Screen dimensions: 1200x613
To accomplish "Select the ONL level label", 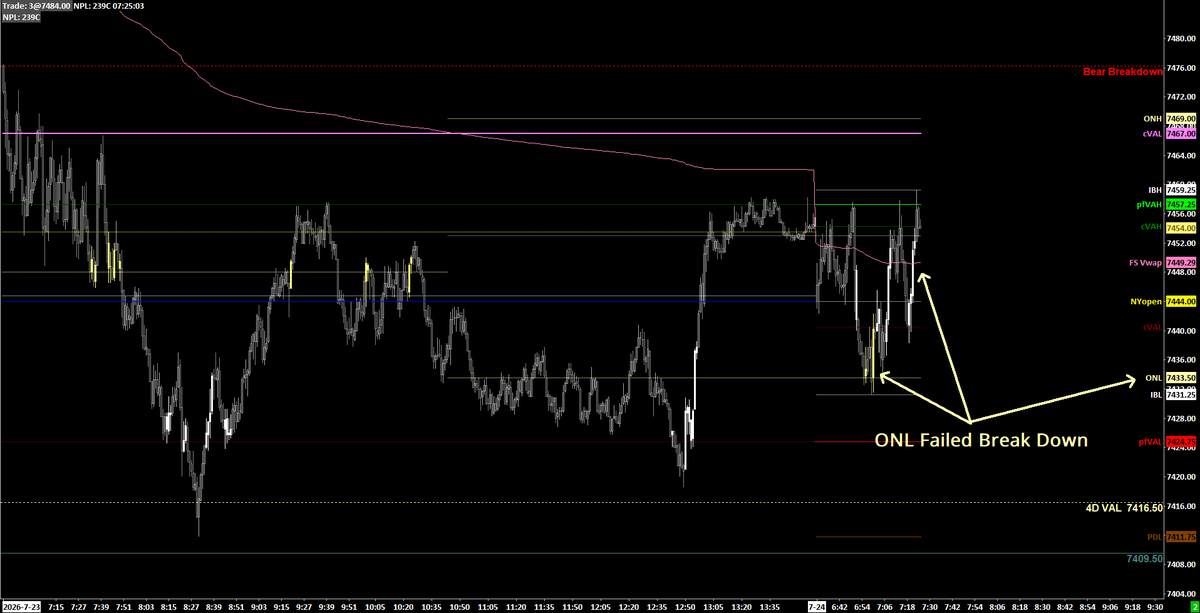I will click(x=1153, y=378).
